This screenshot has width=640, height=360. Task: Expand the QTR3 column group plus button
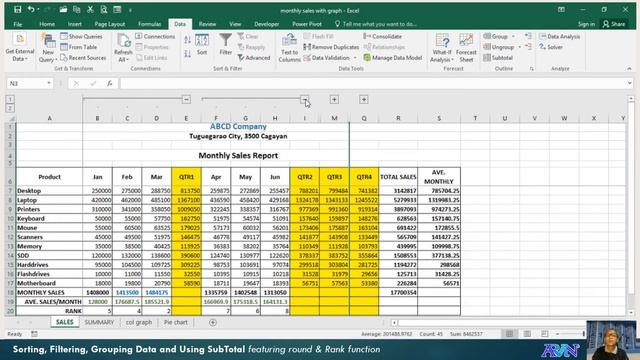334,99
